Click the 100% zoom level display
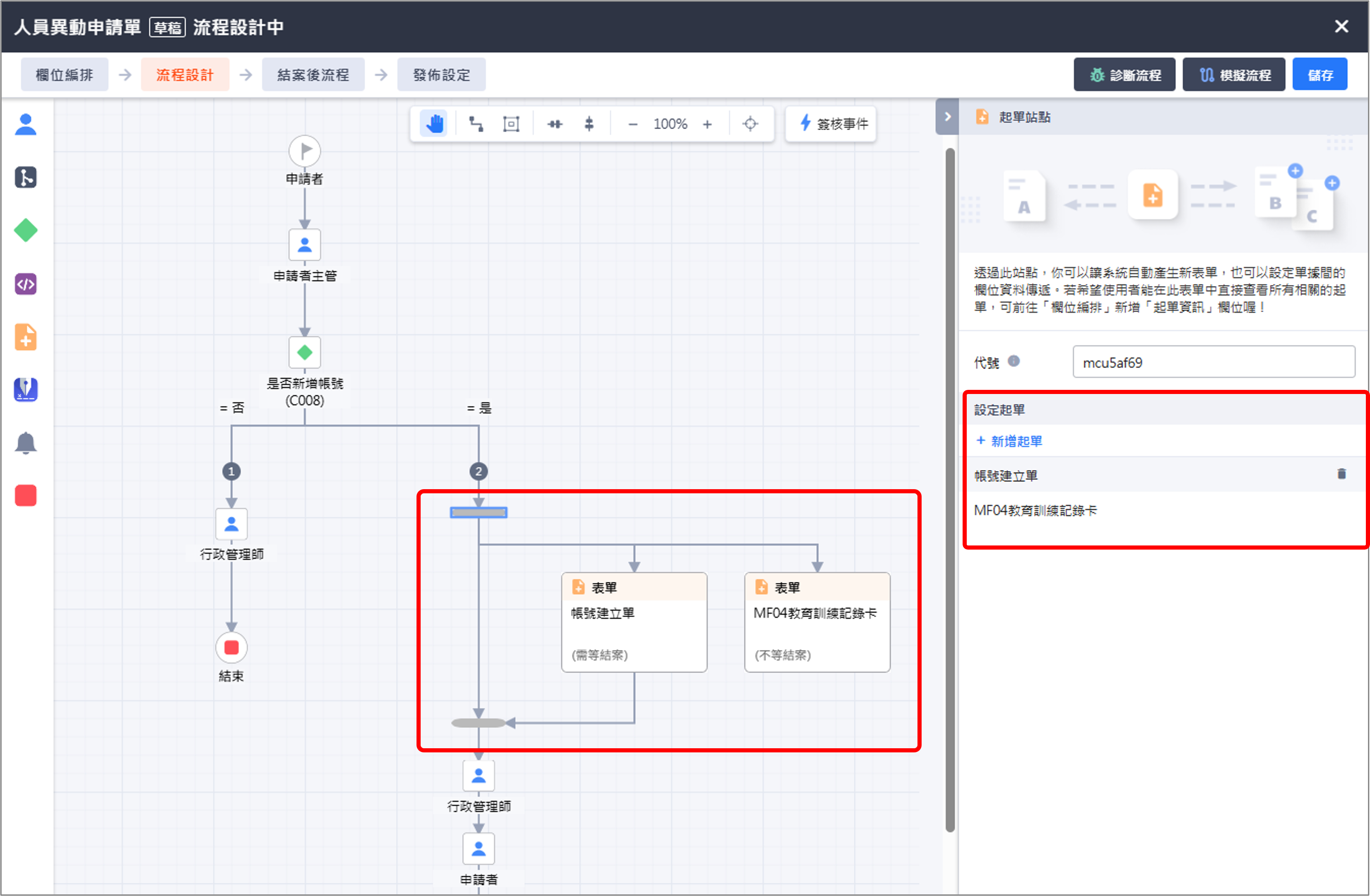1370x896 pixels. point(670,124)
